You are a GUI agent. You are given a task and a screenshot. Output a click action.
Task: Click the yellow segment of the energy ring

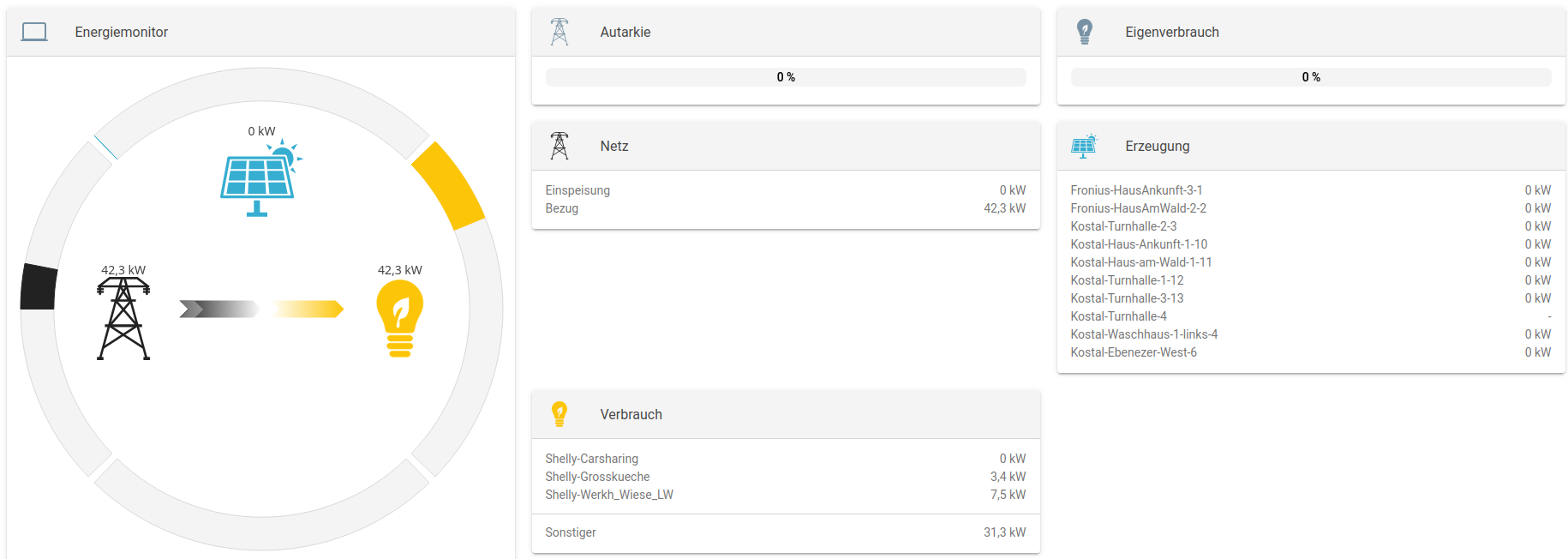point(448,185)
